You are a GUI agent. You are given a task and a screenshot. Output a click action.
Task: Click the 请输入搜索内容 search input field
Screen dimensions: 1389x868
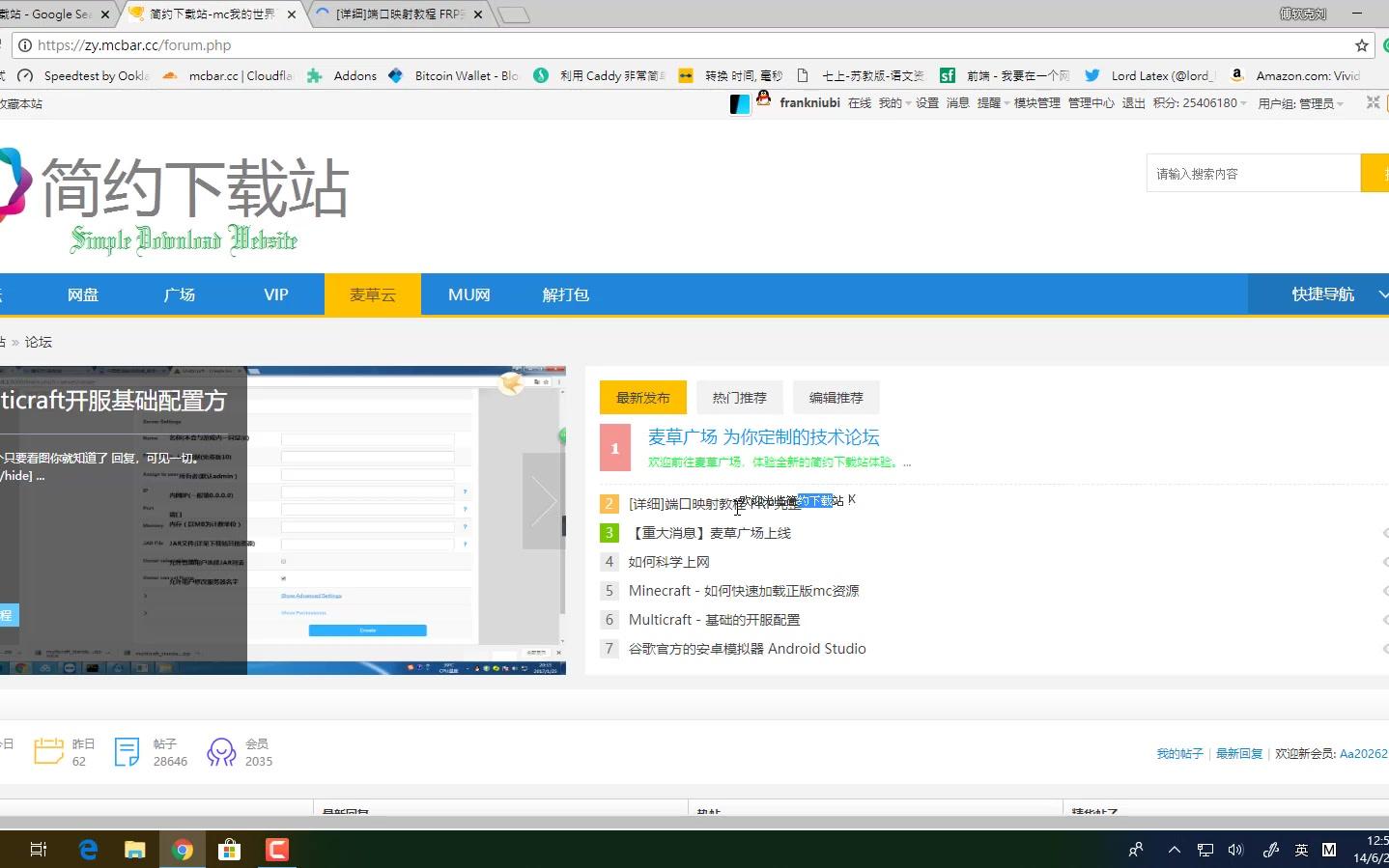pos(1252,173)
